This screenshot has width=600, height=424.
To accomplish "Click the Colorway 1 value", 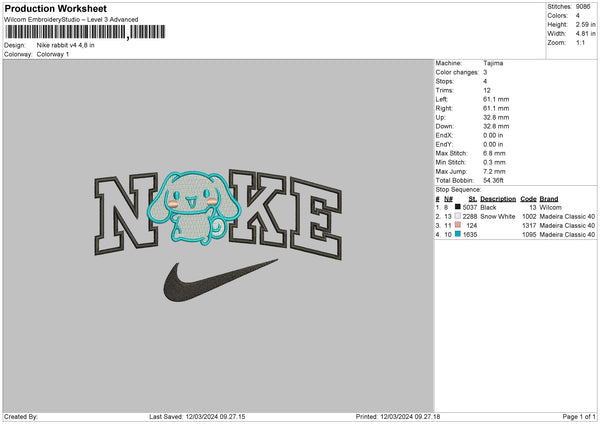I will [x=53, y=54].
